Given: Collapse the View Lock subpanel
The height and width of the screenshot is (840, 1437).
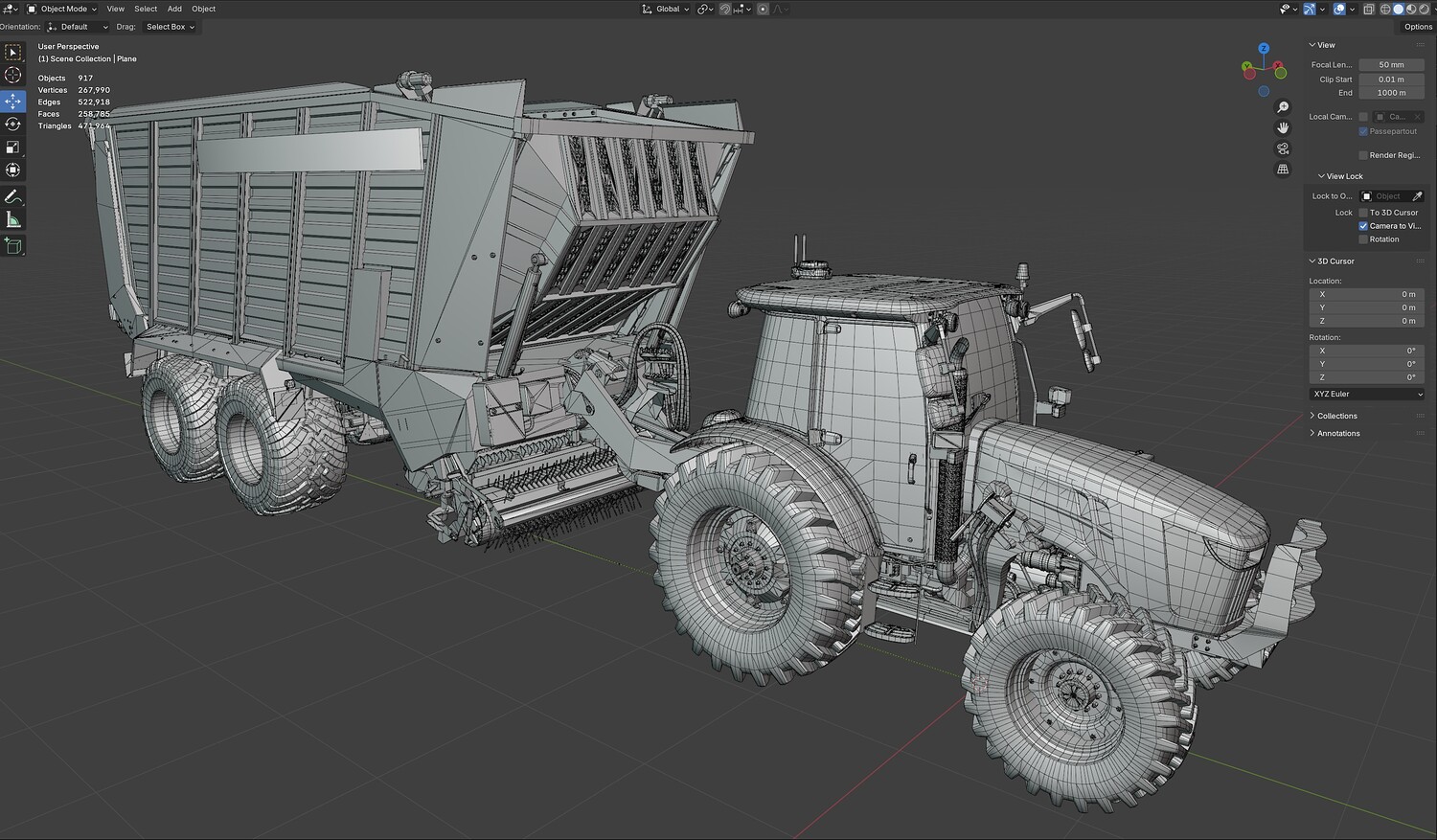Looking at the screenshot, I should click(1340, 176).
